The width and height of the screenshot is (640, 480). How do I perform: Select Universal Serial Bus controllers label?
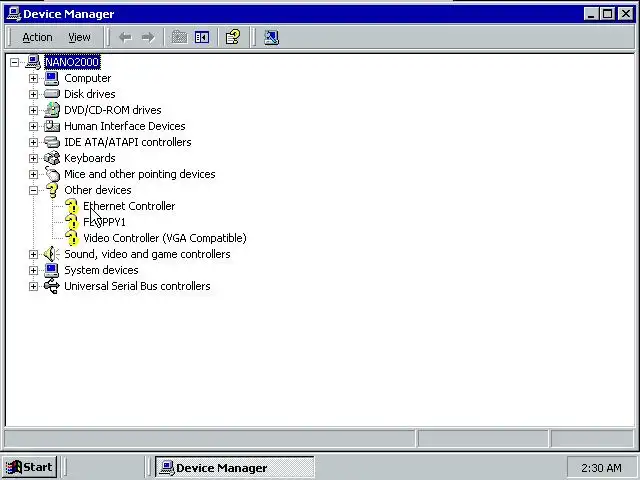click(x=137, y=286)
